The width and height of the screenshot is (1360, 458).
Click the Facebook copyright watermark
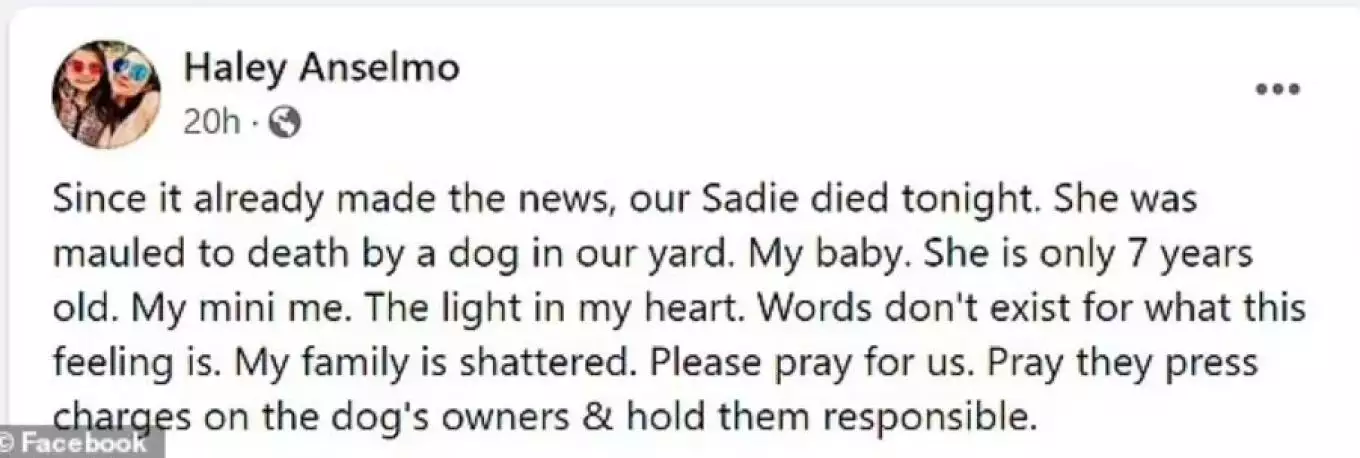(73, 443)
